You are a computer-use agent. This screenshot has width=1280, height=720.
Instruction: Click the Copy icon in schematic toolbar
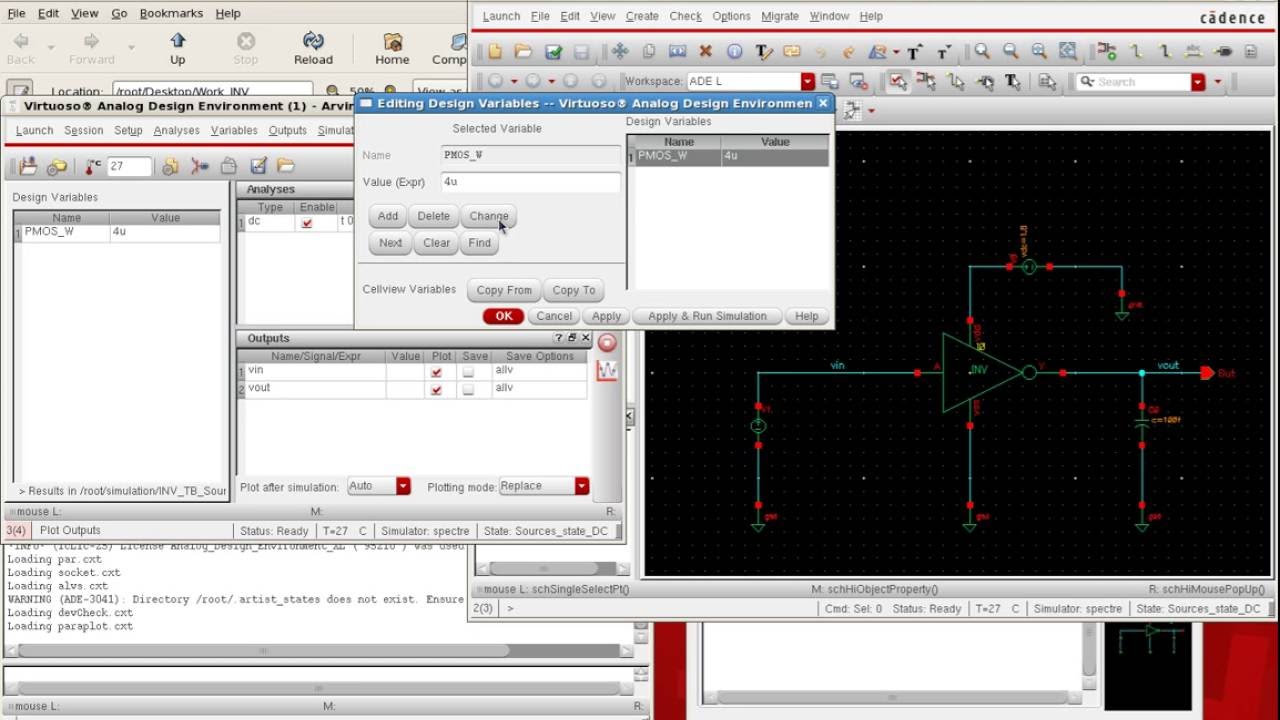pyautogui.click(x=648, y=51)
